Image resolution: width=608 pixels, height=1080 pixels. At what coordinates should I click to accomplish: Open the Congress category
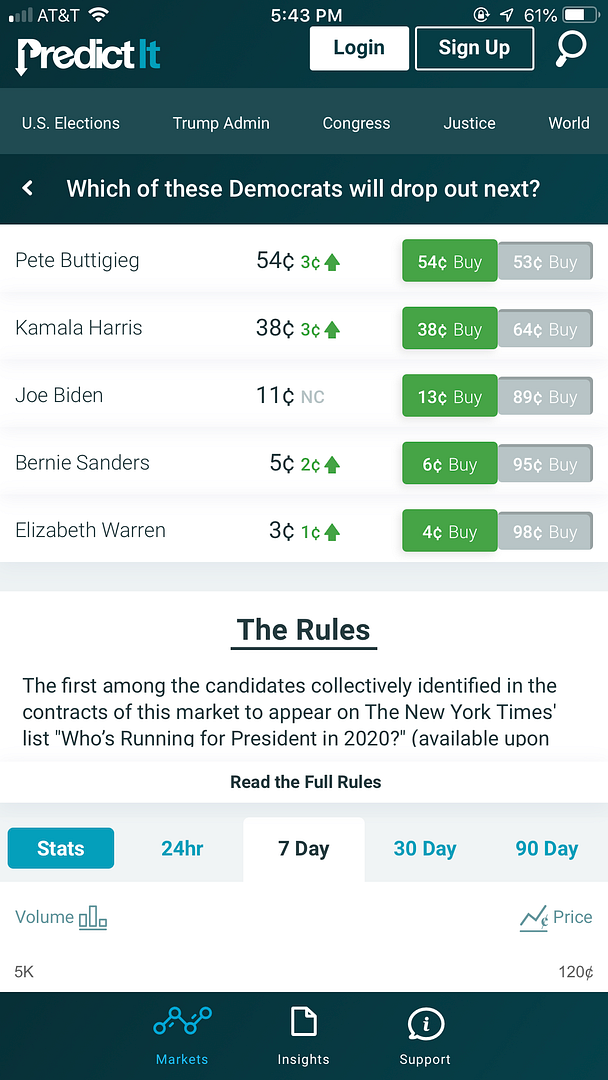click(x=356, y=123)
